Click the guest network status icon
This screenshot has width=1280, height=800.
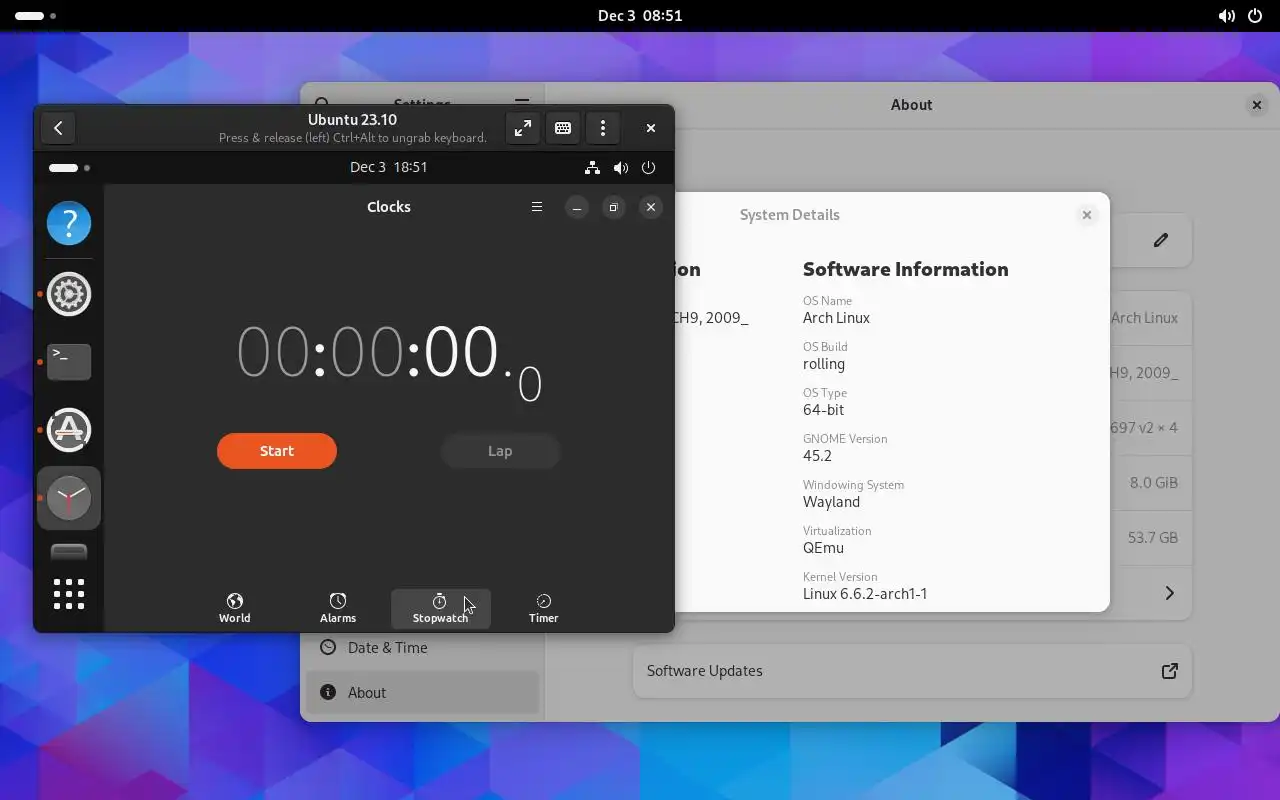pos(592,167)
